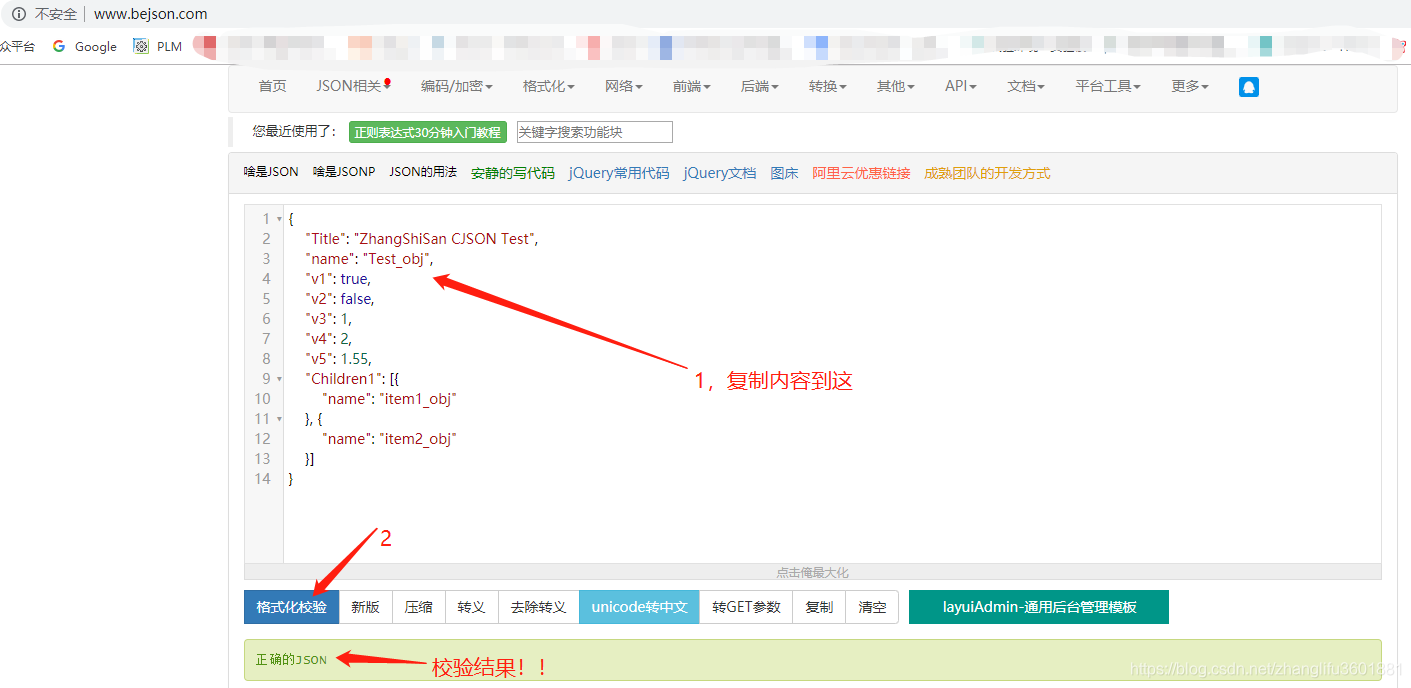Click the 图床 link

(784, 172)
